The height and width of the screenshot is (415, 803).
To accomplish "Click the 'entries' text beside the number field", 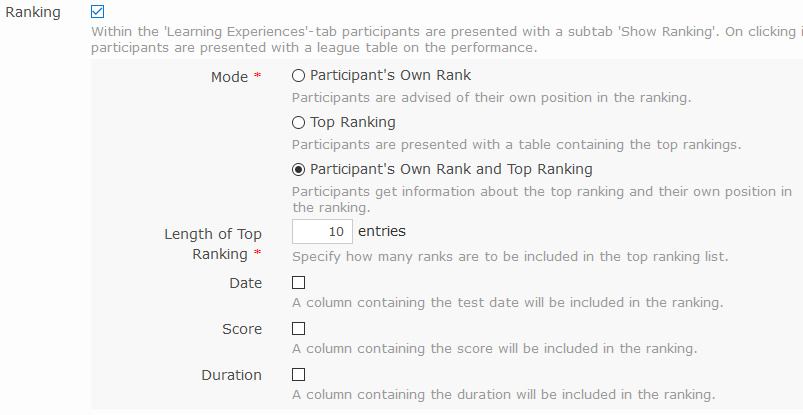I will tap(381, 231).
